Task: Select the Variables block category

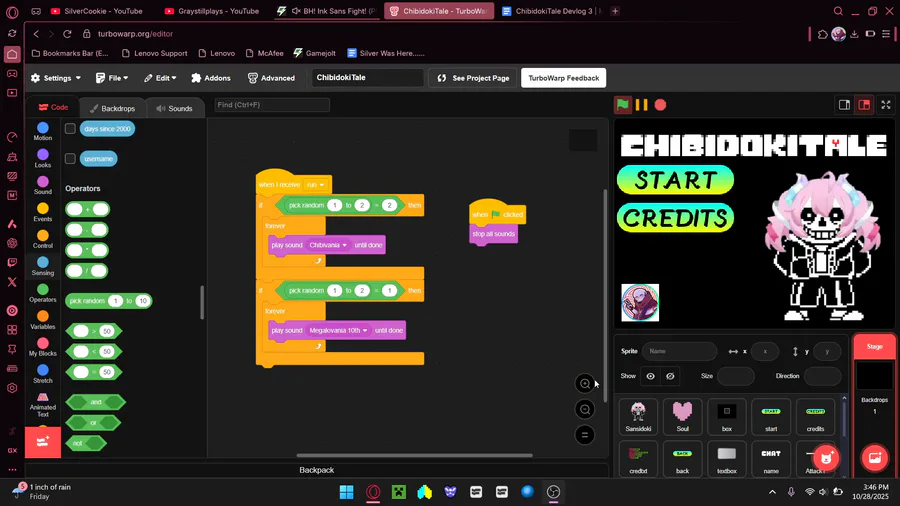Action: 42,320
